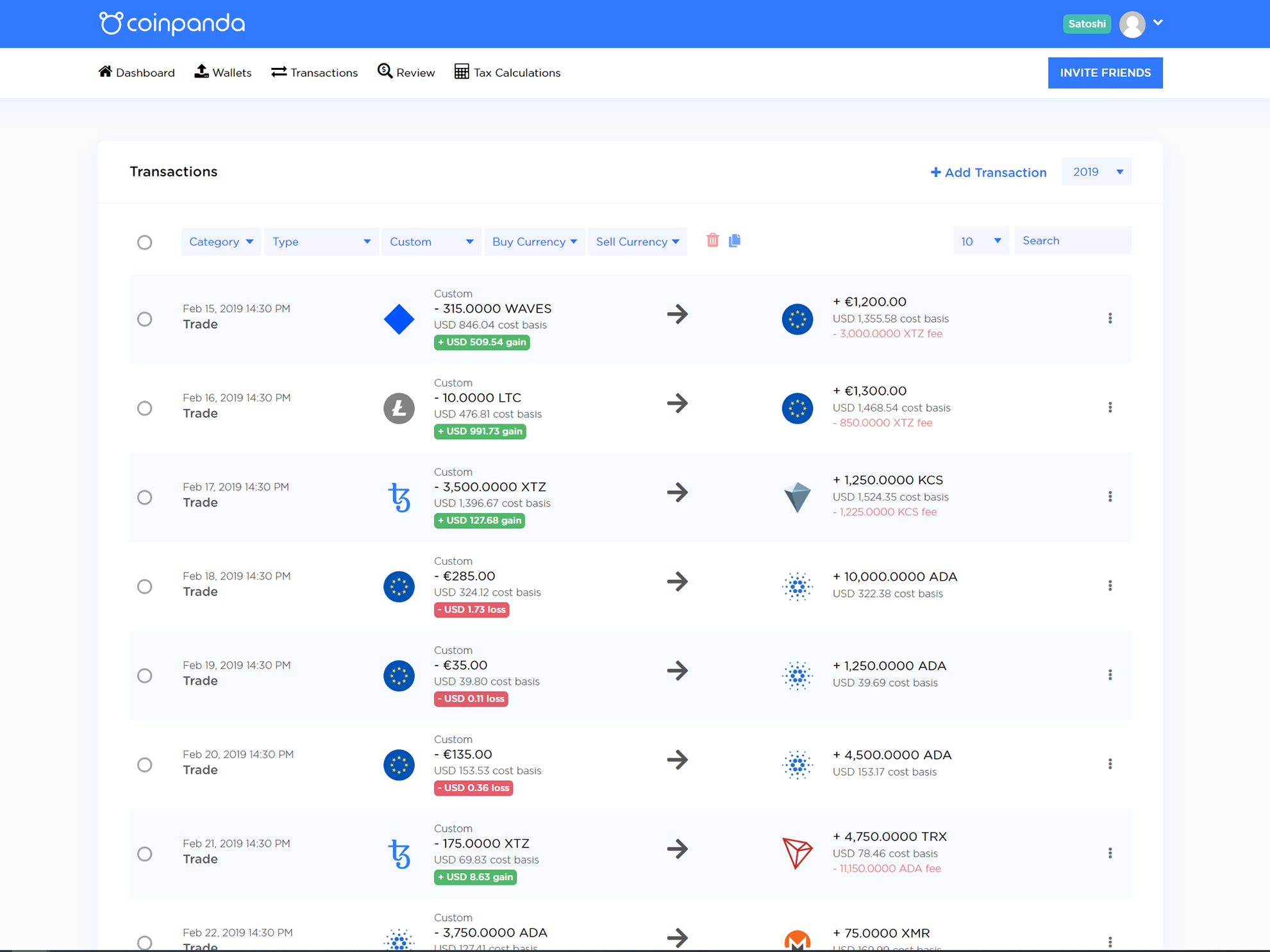Click the Add Transaction button
The height and width of the screenshot is (952, 1270).
tap(989, 172)
